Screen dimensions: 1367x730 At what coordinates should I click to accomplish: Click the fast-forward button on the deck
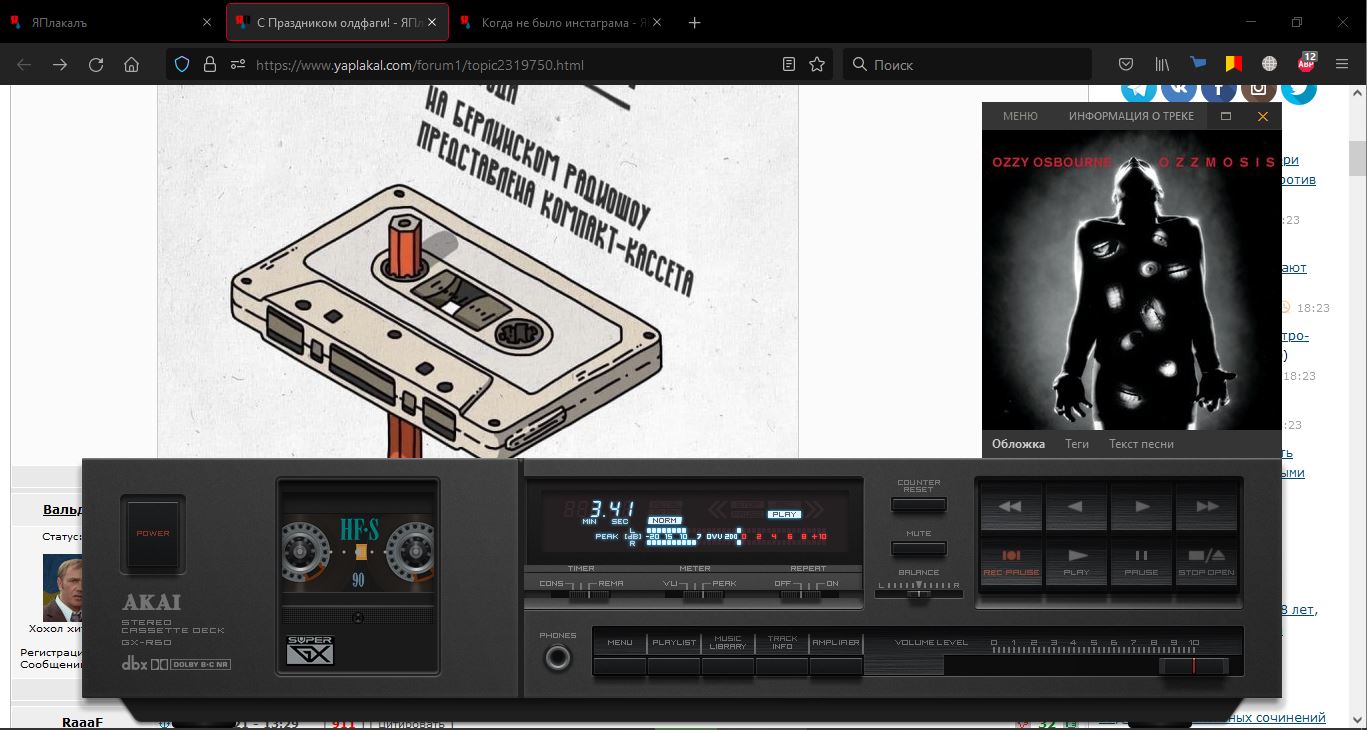[x=1206, y=507]
